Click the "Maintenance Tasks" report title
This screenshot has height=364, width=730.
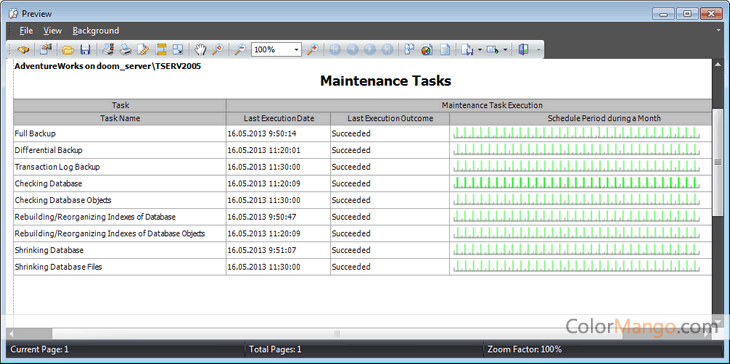(x=385, y=81)
